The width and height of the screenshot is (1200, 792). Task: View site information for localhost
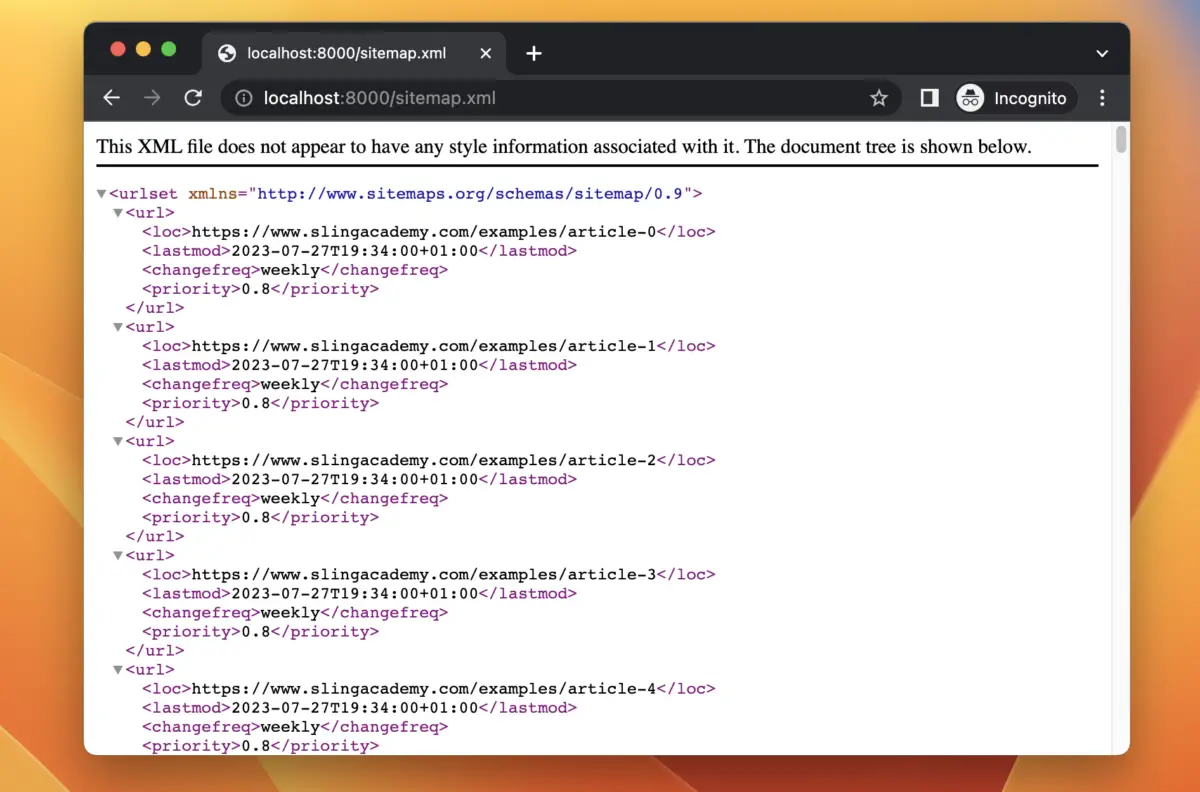(x=243, y=98)
